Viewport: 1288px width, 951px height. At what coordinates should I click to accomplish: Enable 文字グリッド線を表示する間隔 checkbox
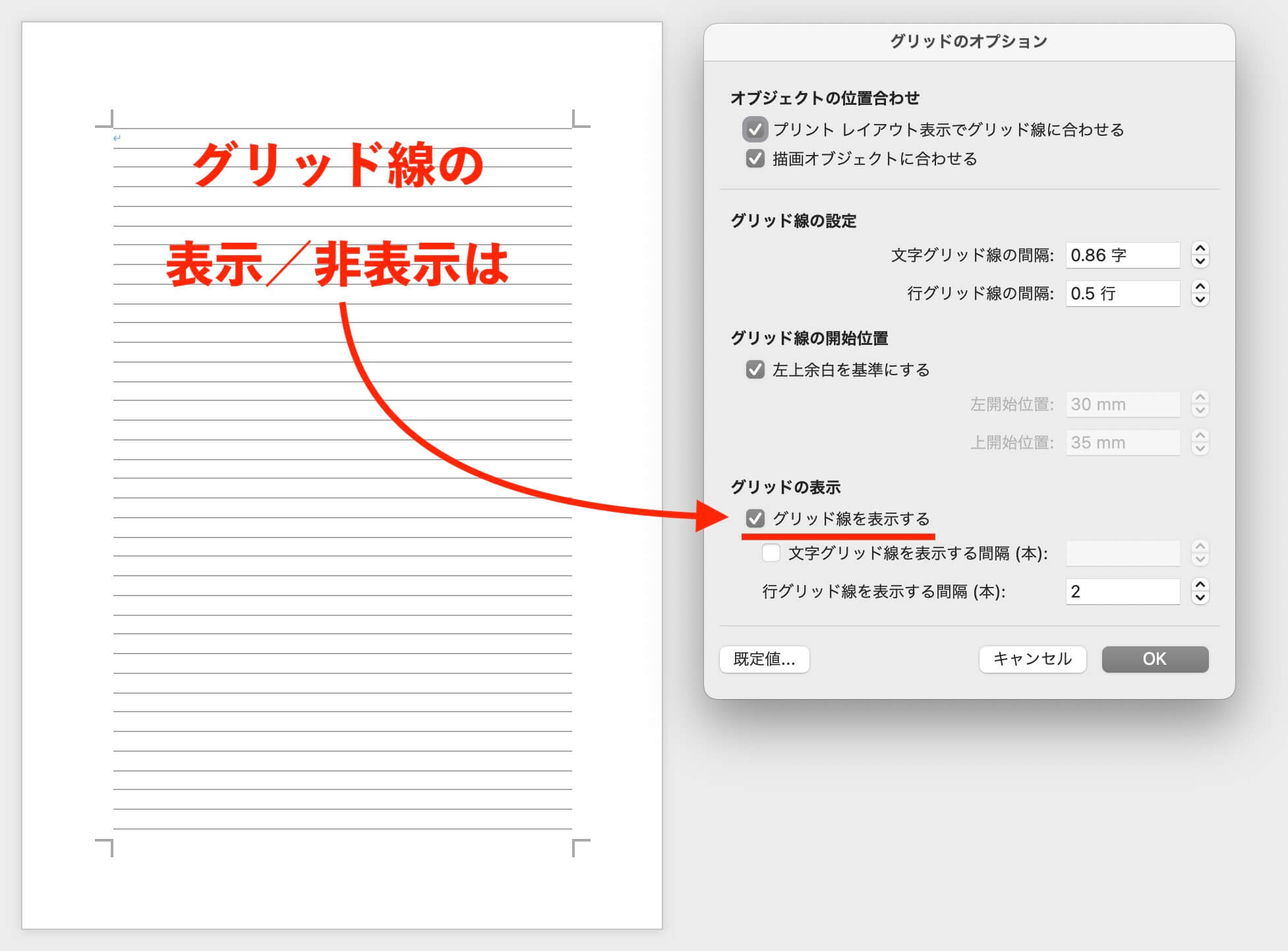771,553
